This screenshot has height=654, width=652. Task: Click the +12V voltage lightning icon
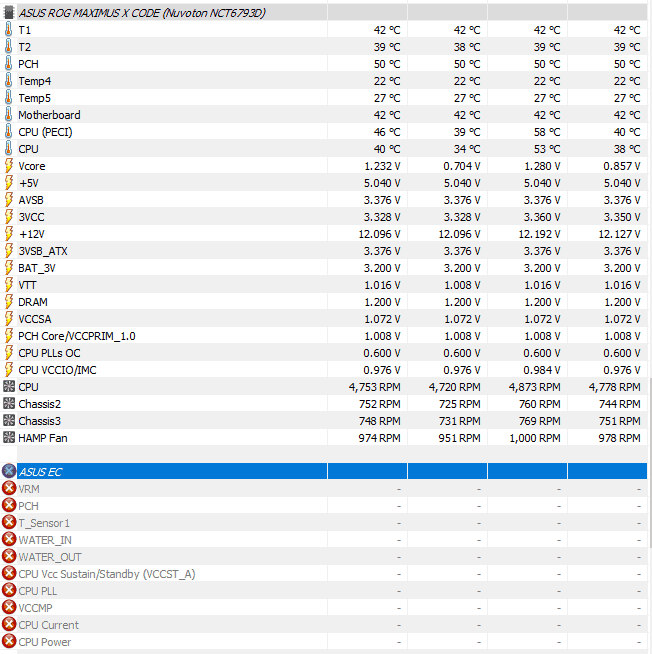(x=8, y=234)
